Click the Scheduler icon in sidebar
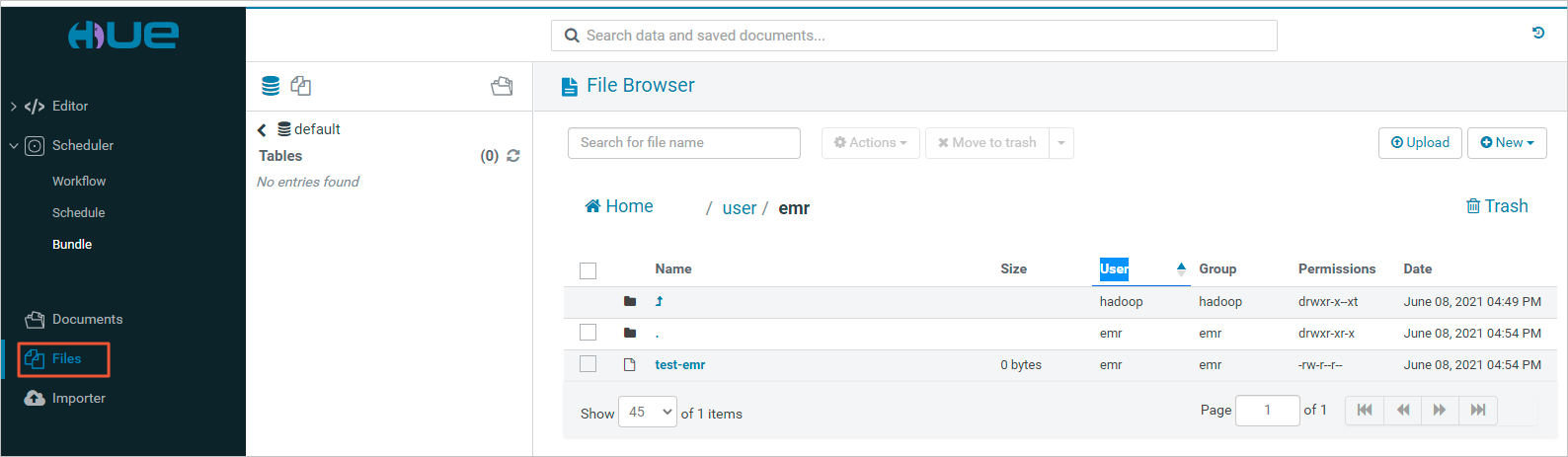Screen dimensions: 1568x457 (x=35, y=146)
